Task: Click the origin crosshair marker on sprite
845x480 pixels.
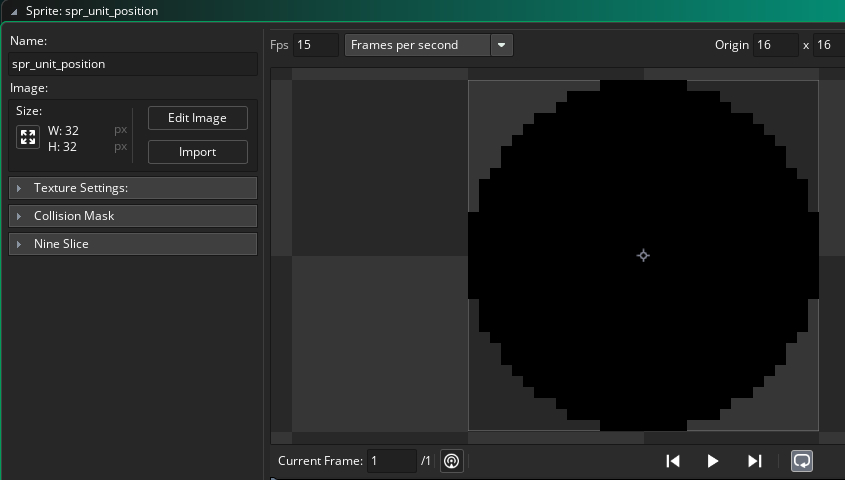Action: [643, 255]
